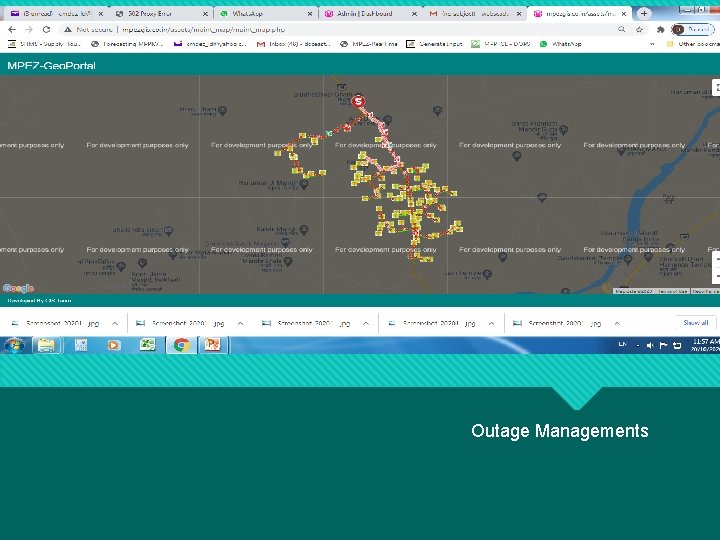The height and width of the screenshot is (540, 720).
Task: Open the Calculator taskbar icon
Action: click(81, 345)
